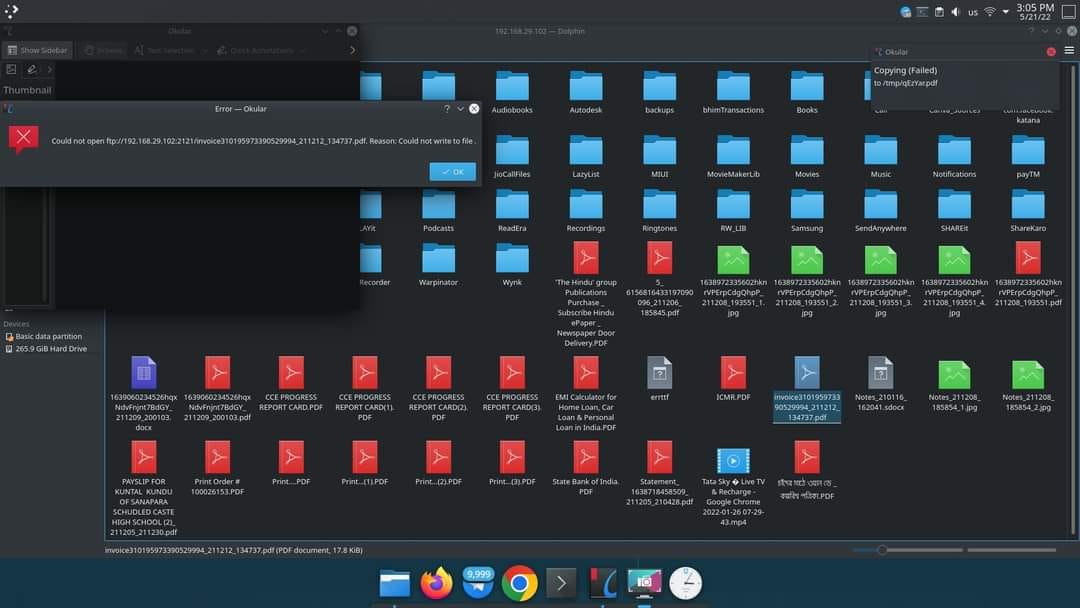The width and height of the screenshot is (1080, 608).
Task: Open the Notifications folder
Action: click(x=954, y=156)
